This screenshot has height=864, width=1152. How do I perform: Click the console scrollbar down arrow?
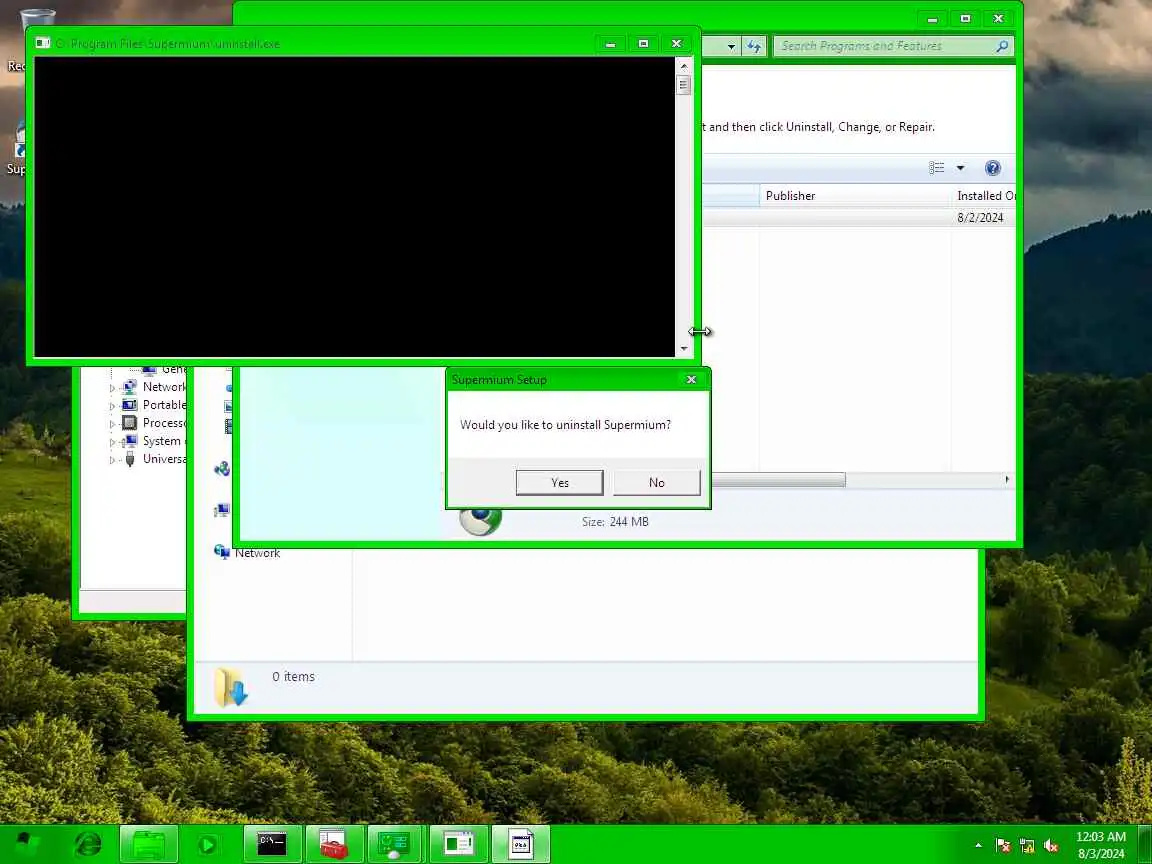pos(683,349)
